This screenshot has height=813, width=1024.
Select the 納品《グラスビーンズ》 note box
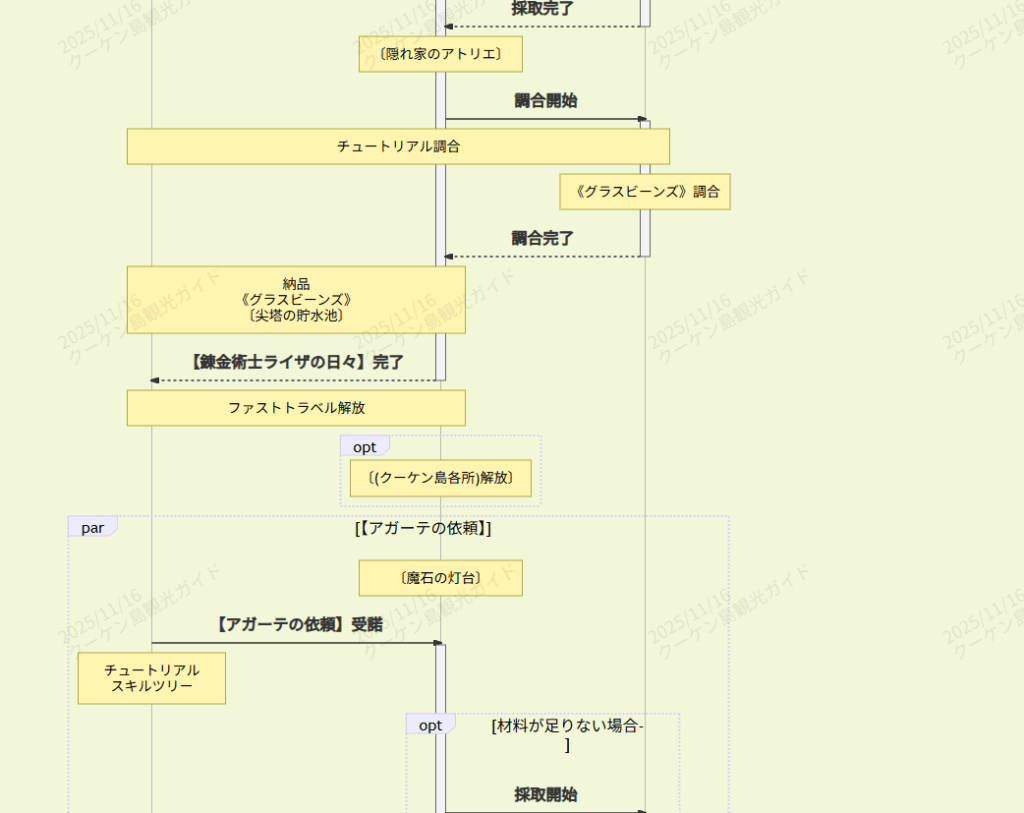pyautogui.click(x=296, y=299)
